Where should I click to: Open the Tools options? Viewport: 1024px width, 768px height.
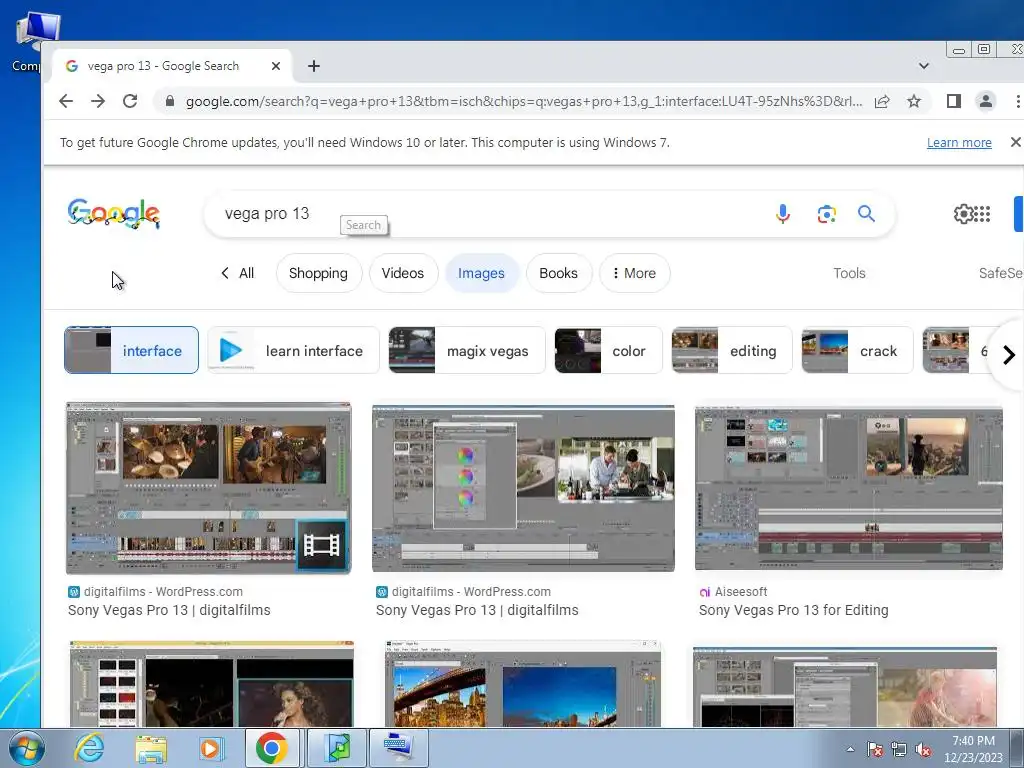coord(849,273)
